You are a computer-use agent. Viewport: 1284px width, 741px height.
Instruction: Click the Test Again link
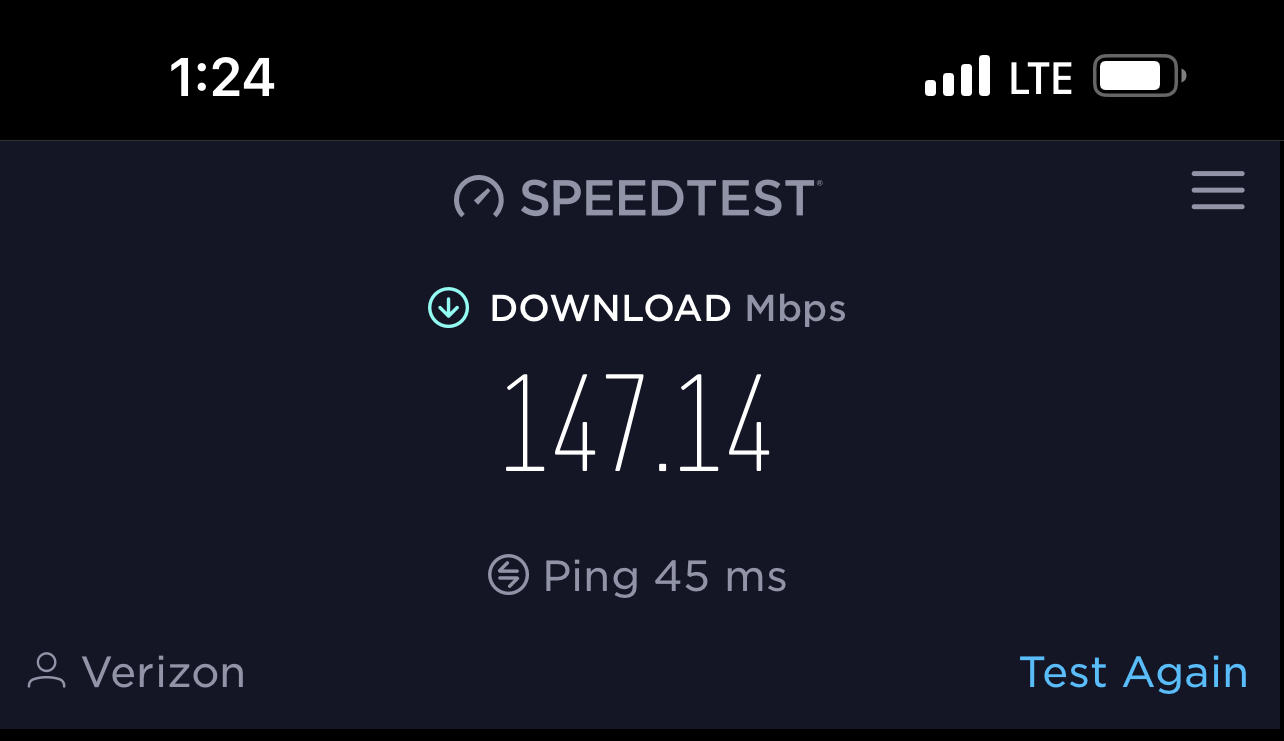[x=1133, y=672]
